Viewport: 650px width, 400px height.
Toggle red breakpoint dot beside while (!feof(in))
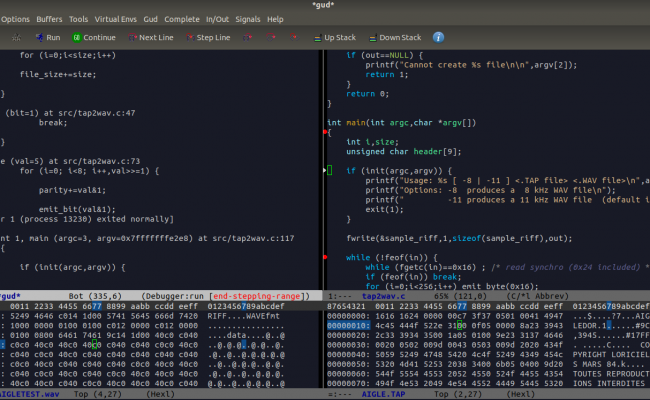[x=325, y=257]
